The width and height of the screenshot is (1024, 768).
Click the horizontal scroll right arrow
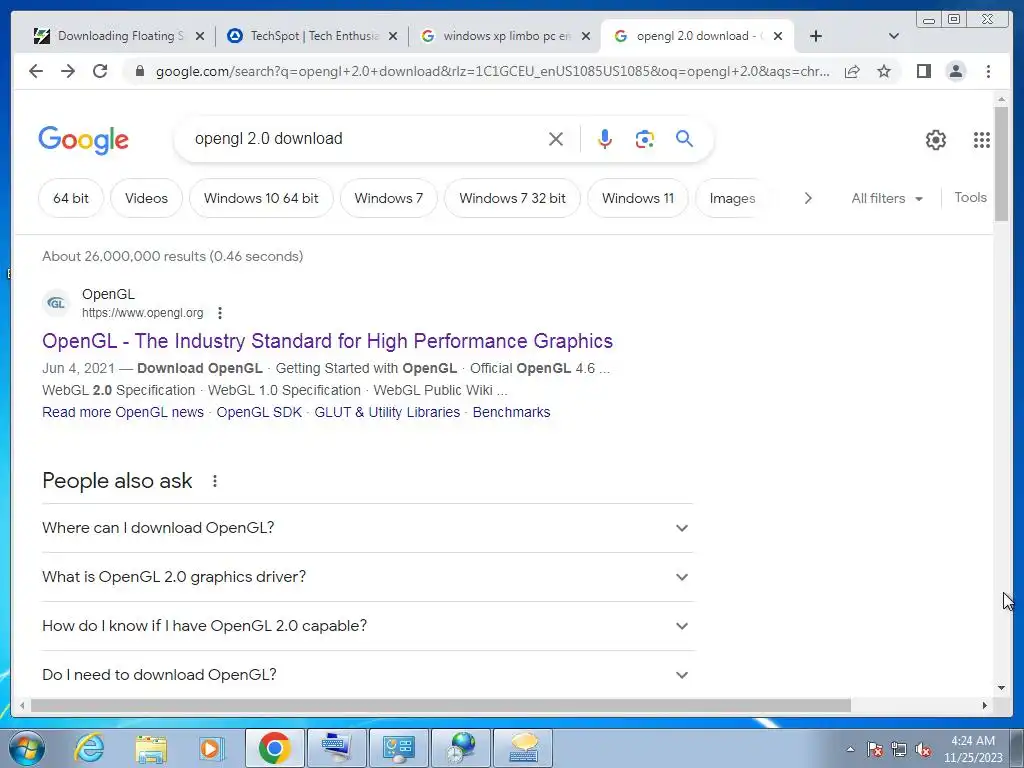[985, 705]
